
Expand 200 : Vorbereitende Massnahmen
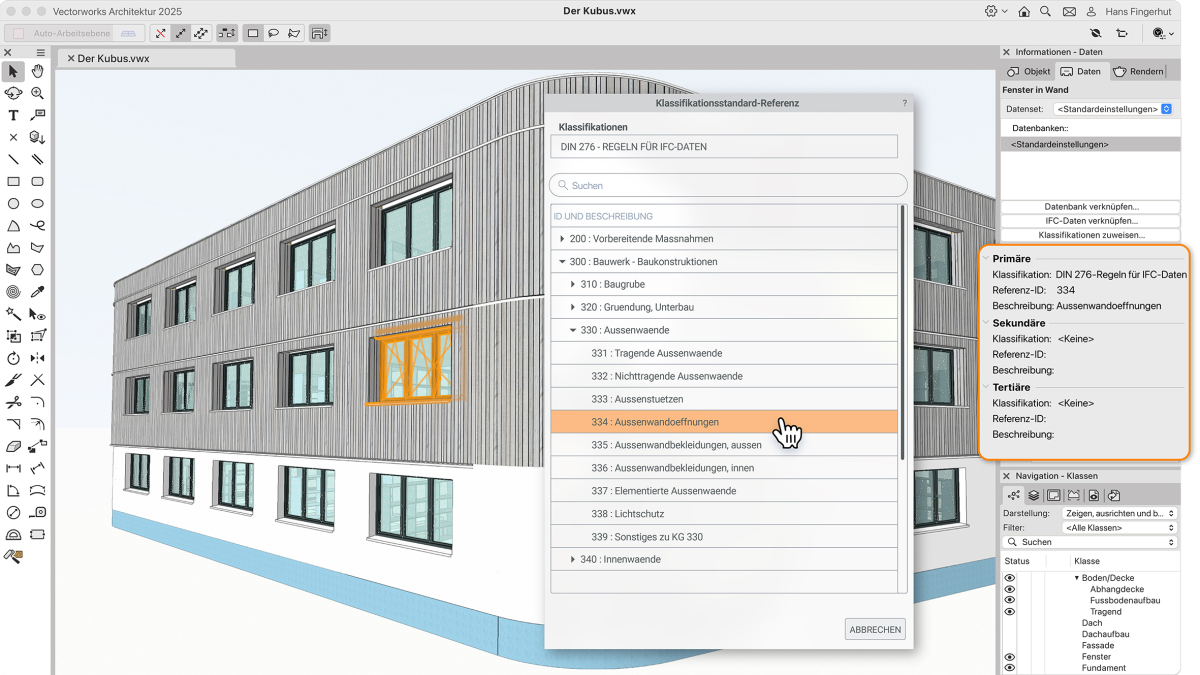point(563,239)
